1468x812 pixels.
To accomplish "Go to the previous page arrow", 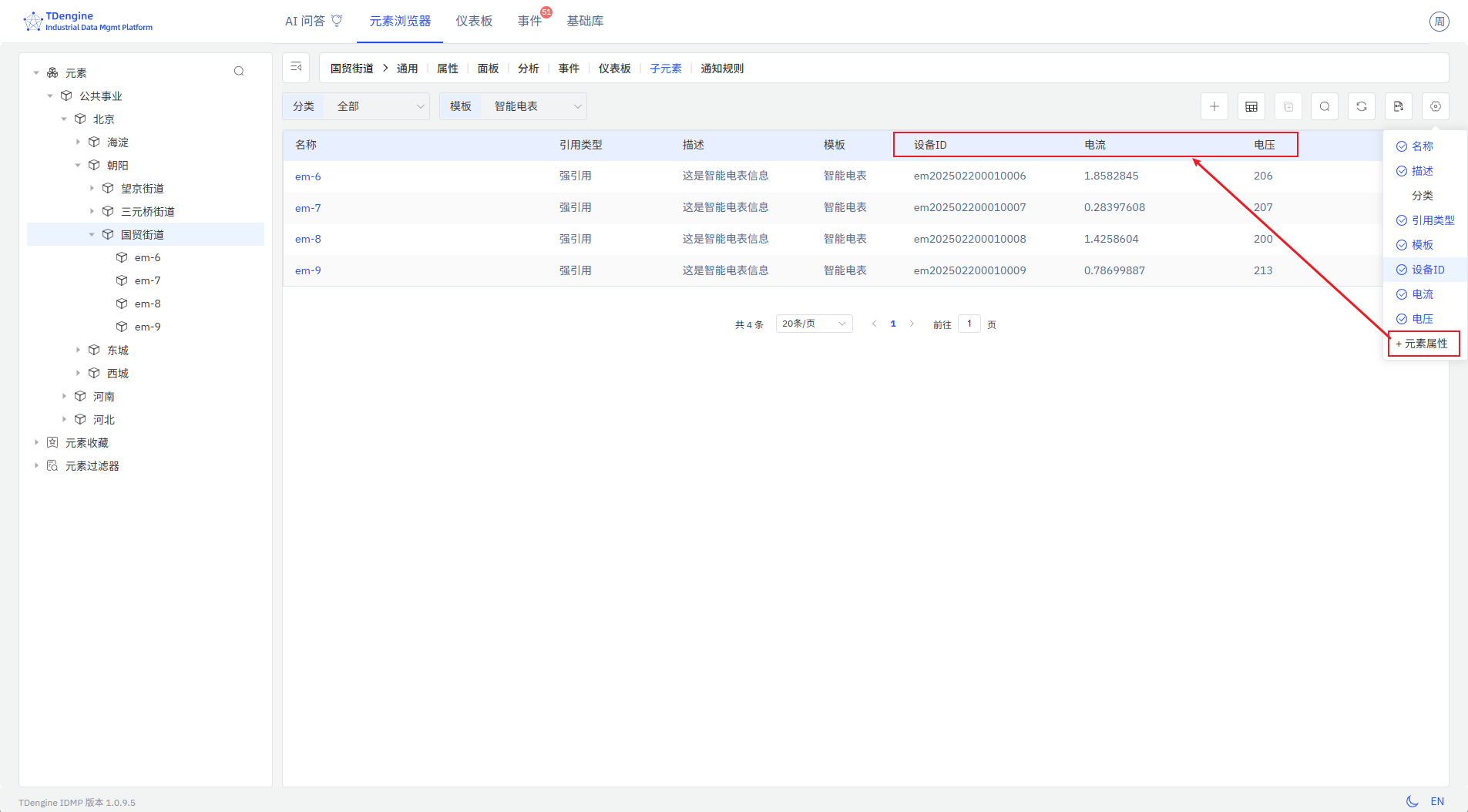I will coord(874,324).
